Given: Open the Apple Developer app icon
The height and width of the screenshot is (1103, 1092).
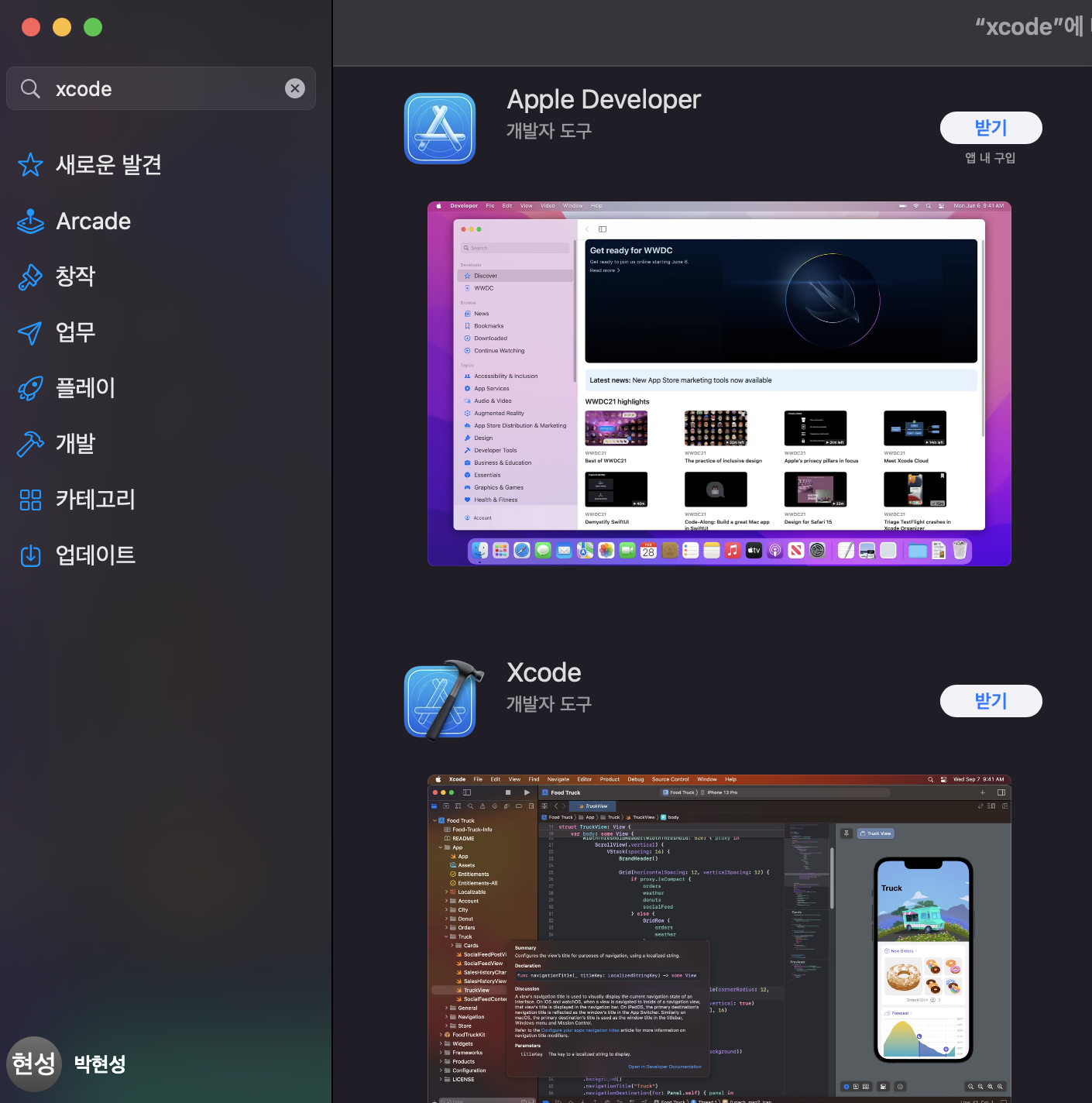Looking at the screenshot, I should point(440,129).
